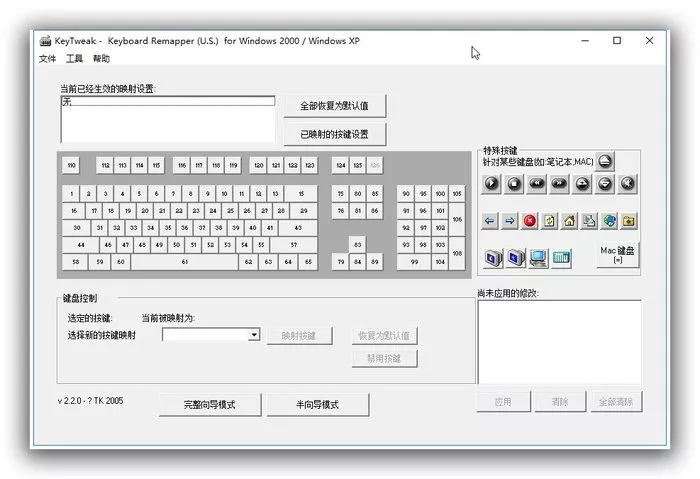Select keyboard key 29

tap(304, 211)
